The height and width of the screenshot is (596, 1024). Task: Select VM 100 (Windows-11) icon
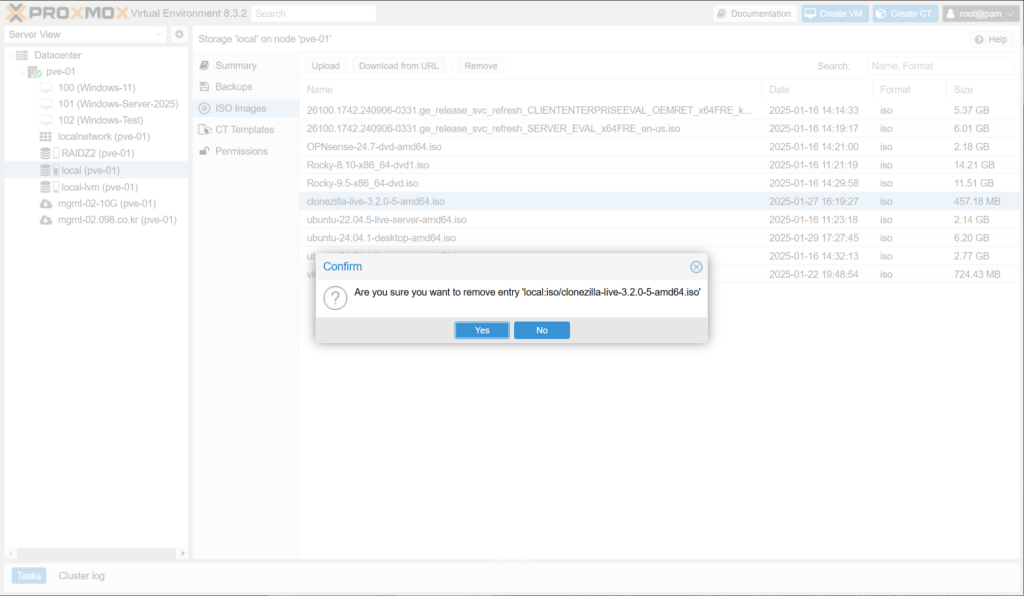45,88
